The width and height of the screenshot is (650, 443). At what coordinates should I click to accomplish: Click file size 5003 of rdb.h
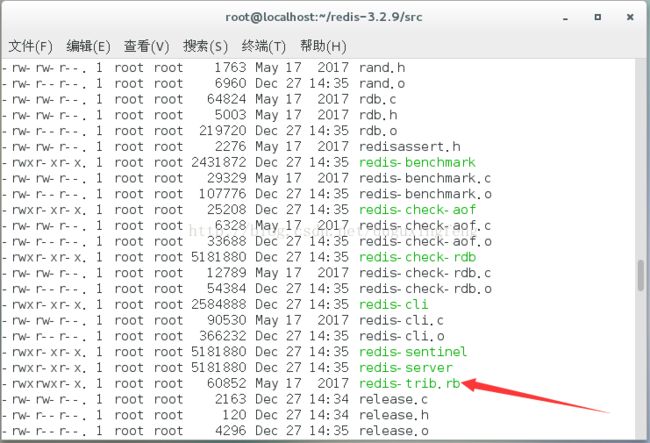(230, 115)
